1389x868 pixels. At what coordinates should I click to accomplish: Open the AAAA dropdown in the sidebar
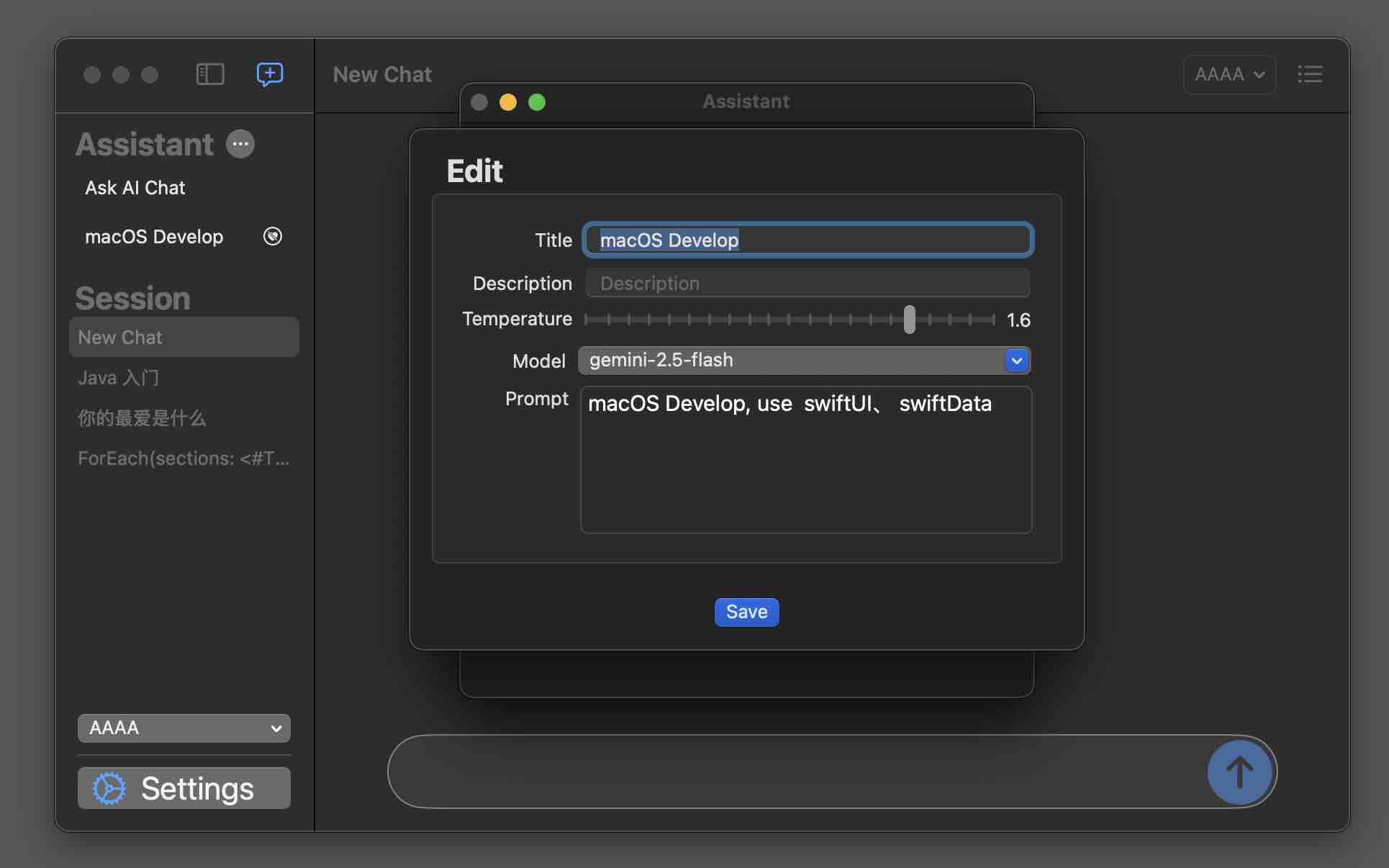[x=184, y=728]
